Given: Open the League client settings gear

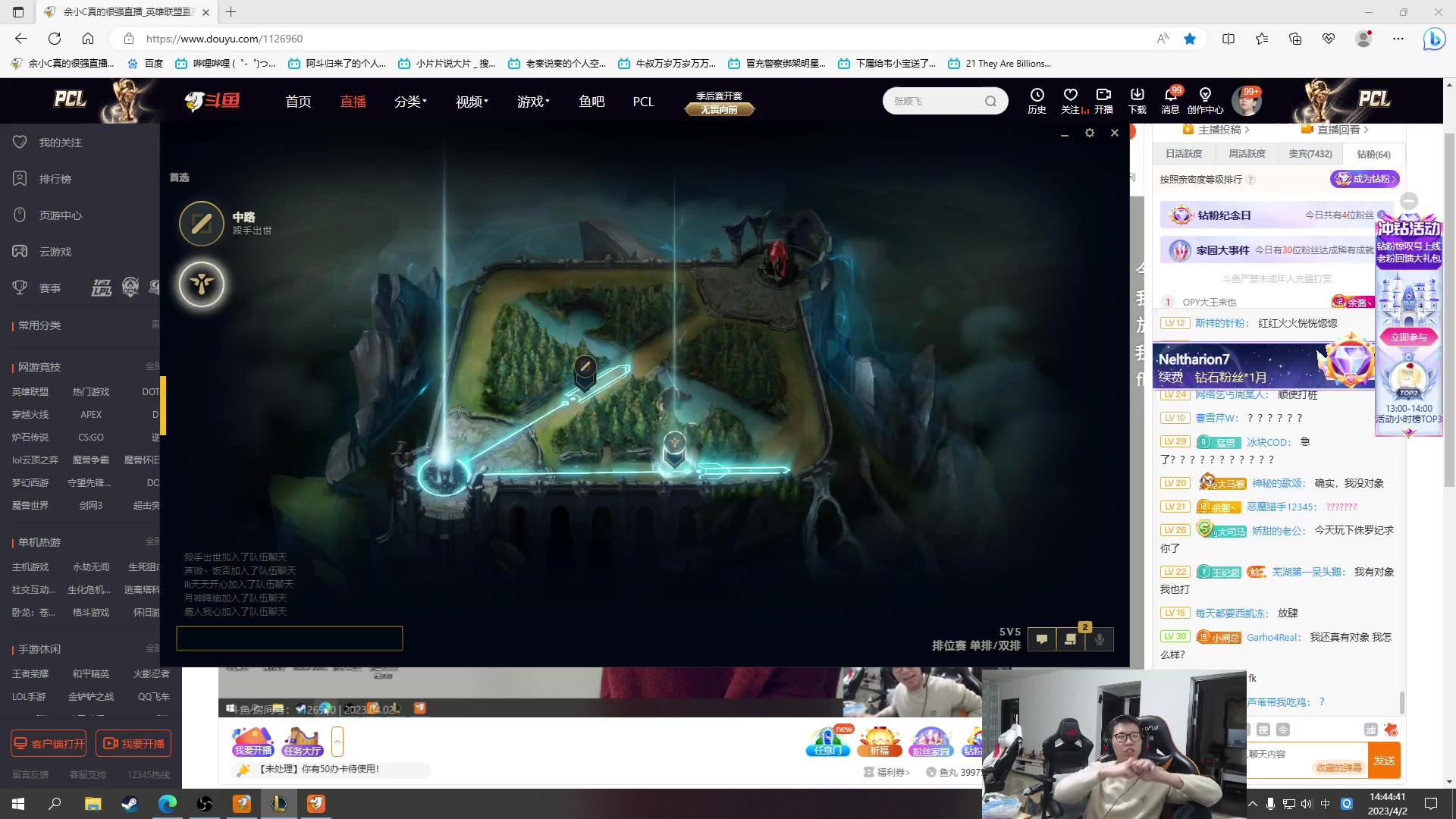Looking at the screenshot, I should (1090, 133).
